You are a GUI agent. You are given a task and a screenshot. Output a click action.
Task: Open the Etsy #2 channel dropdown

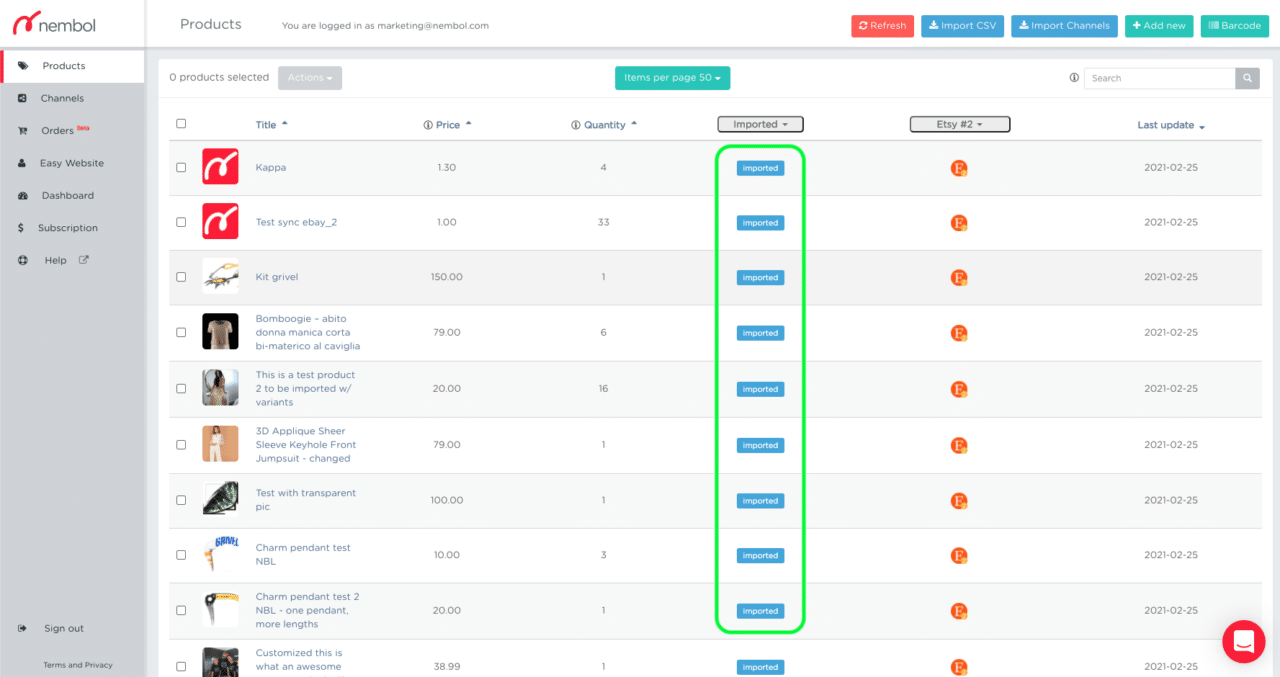point(959,124)
